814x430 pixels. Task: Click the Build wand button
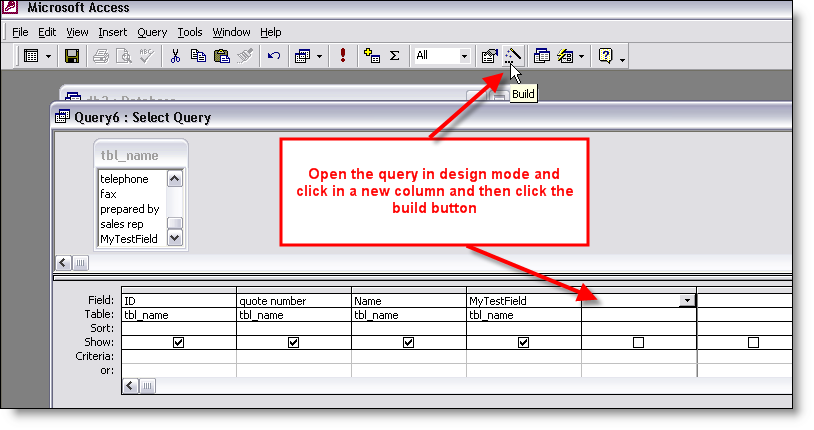[x=512, y=56]
